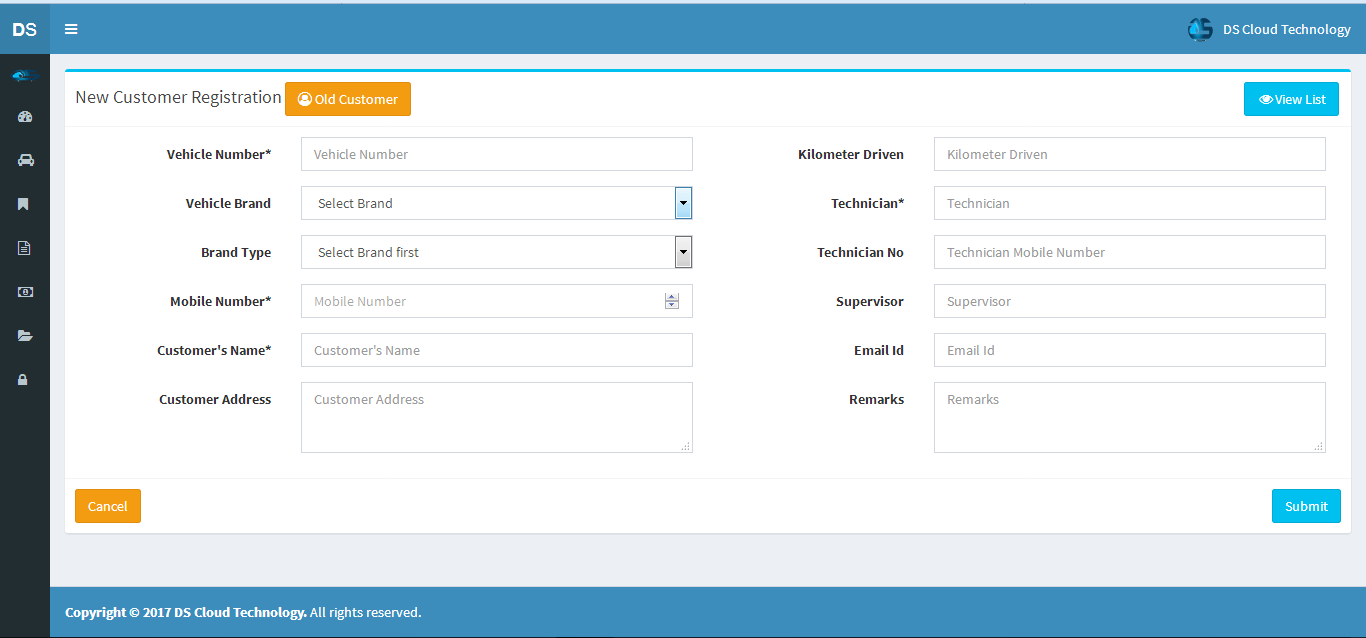Open the dashboard via the speedometer icon

(x=23, y=117)
